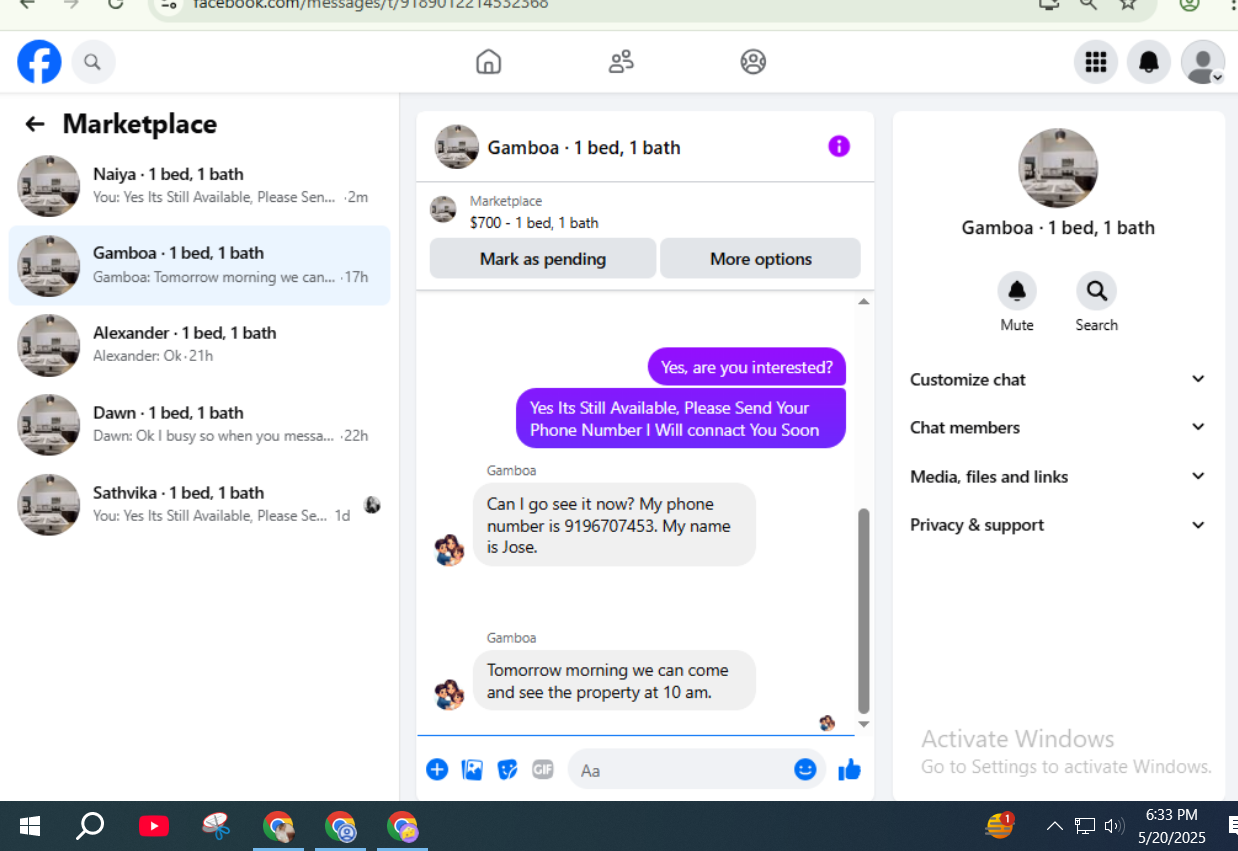Viewport: 1238px width, 851px height.
Task: Click the browser address bar URL
Action: 370,4
